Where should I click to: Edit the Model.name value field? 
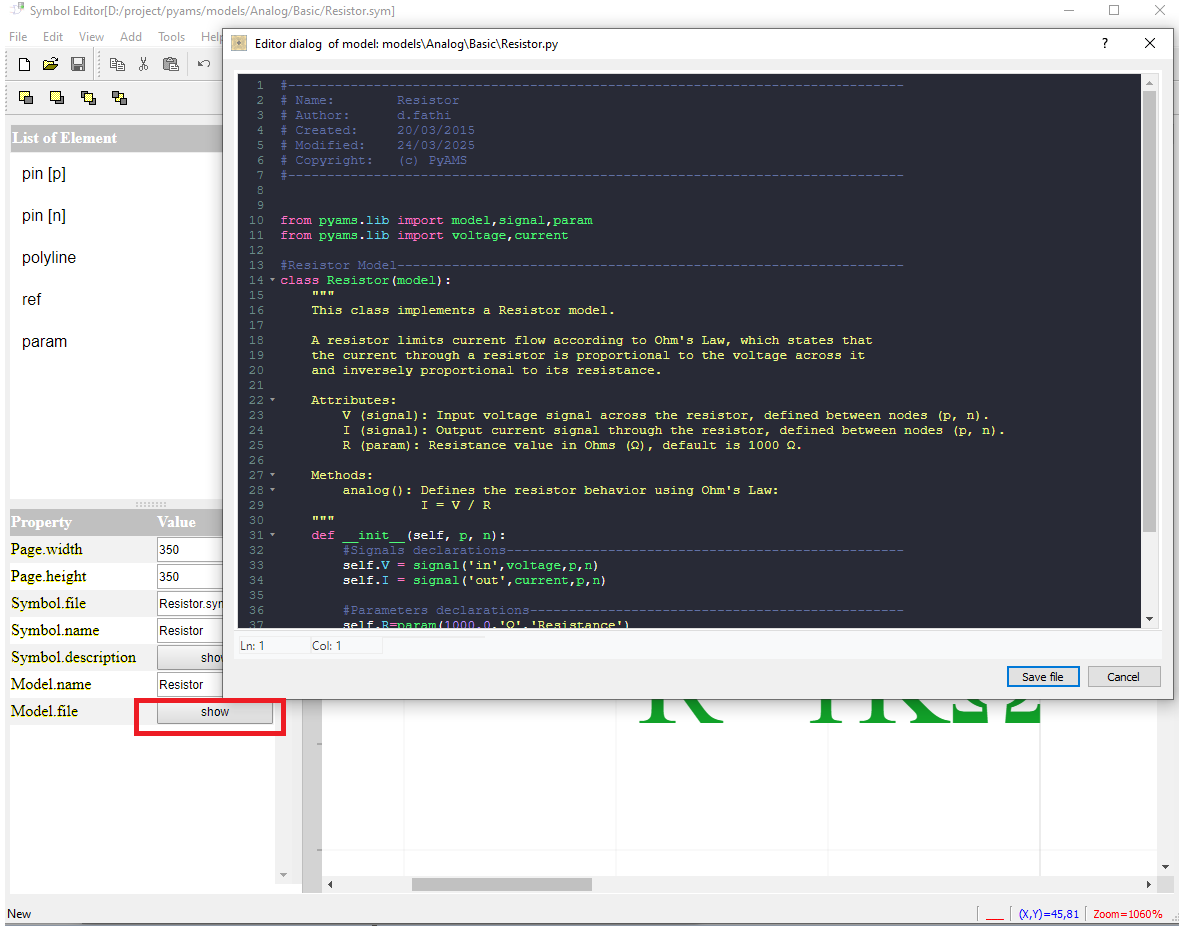pyautogui.click(x=189, y=685)
